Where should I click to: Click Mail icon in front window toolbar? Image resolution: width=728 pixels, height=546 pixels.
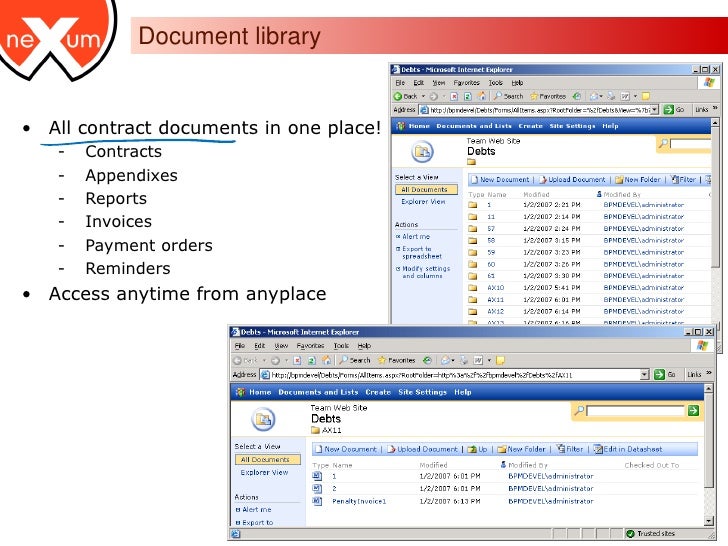pyautogui.click(x=446, y=360)
